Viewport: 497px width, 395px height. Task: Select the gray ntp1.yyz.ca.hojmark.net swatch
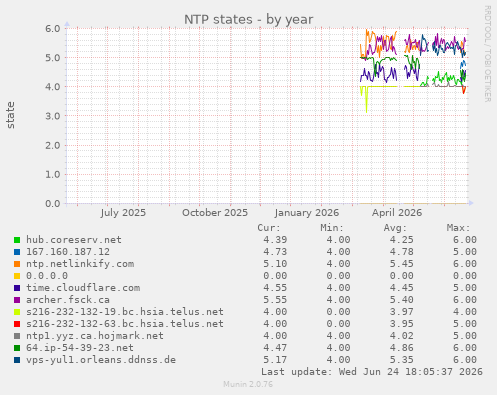pyautogui.click(x=17, y=336)
